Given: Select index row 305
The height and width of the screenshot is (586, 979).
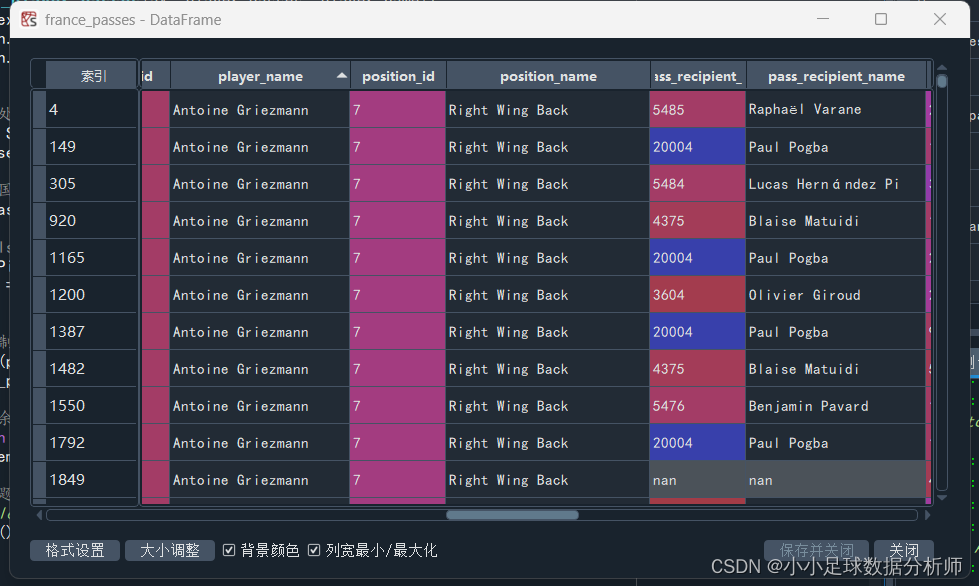Looking at the screenshot, I should (92, 183).
